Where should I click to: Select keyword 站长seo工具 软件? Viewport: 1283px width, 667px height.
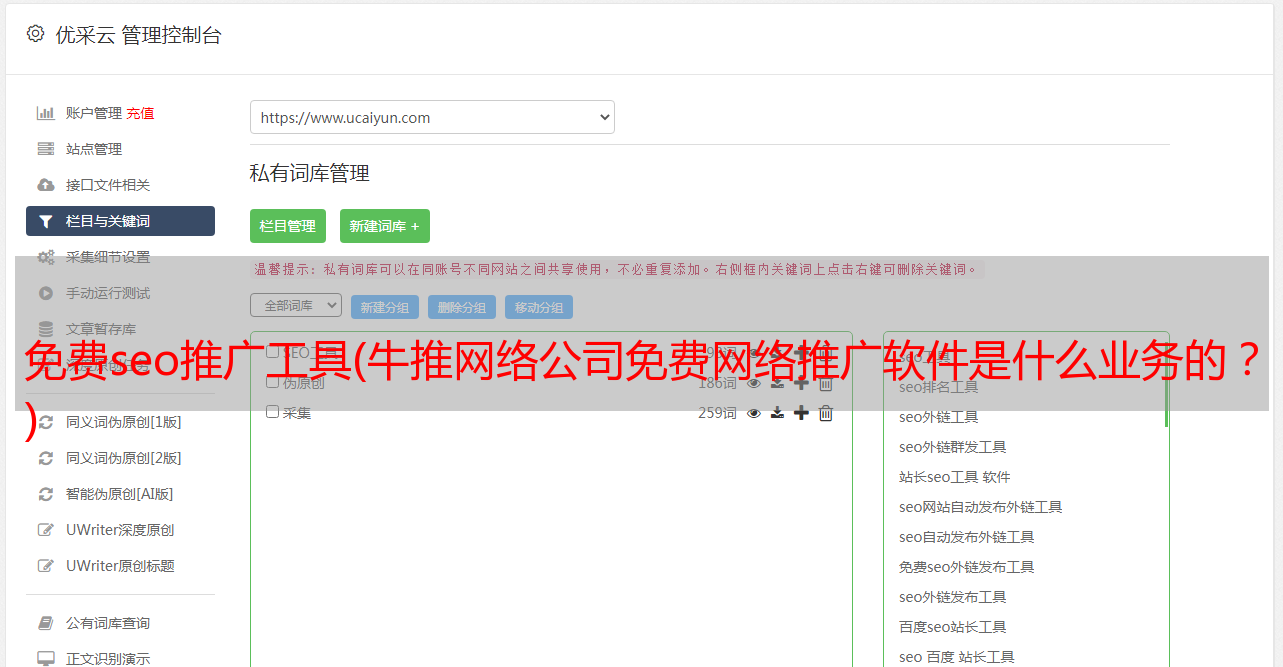point(955,477)
